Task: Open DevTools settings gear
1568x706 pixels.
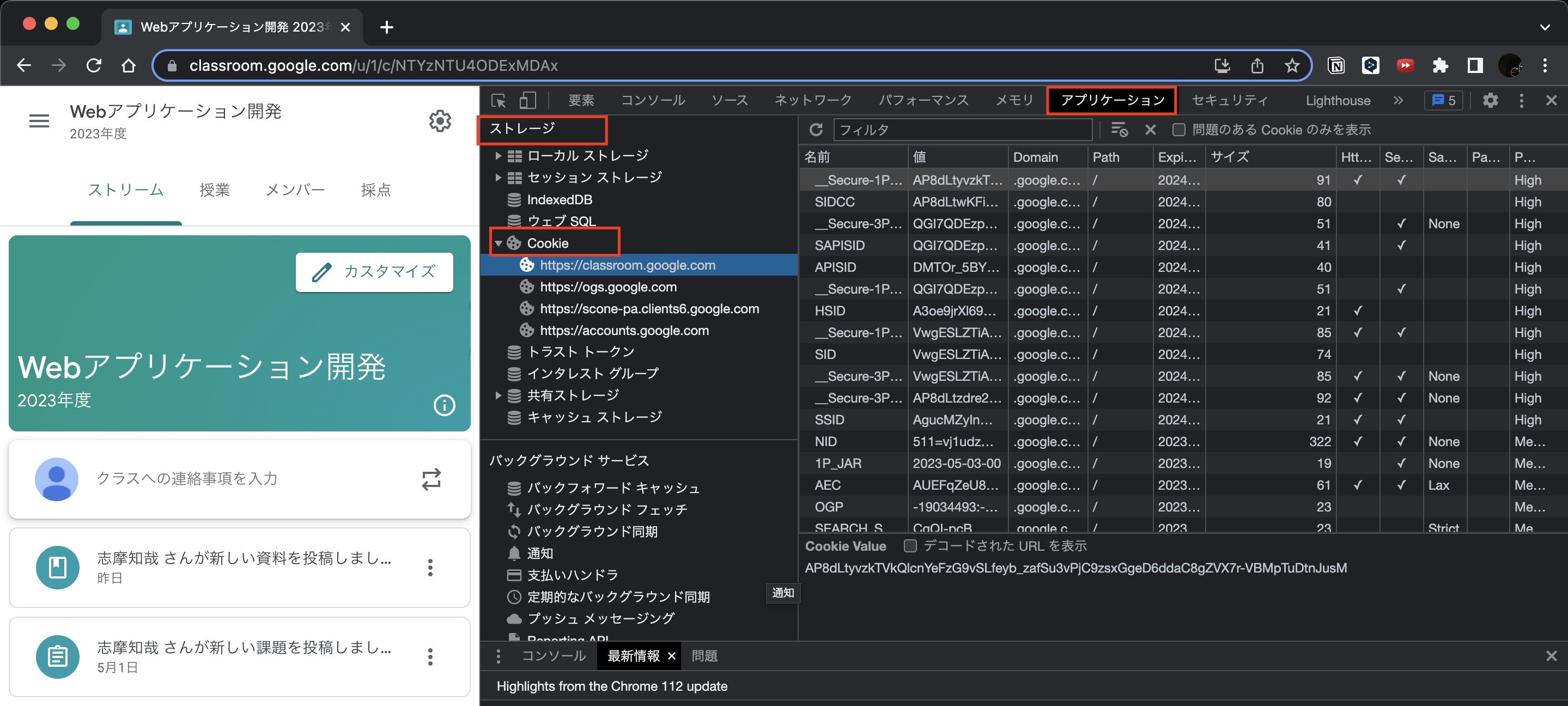Action: click(1490, 100)
